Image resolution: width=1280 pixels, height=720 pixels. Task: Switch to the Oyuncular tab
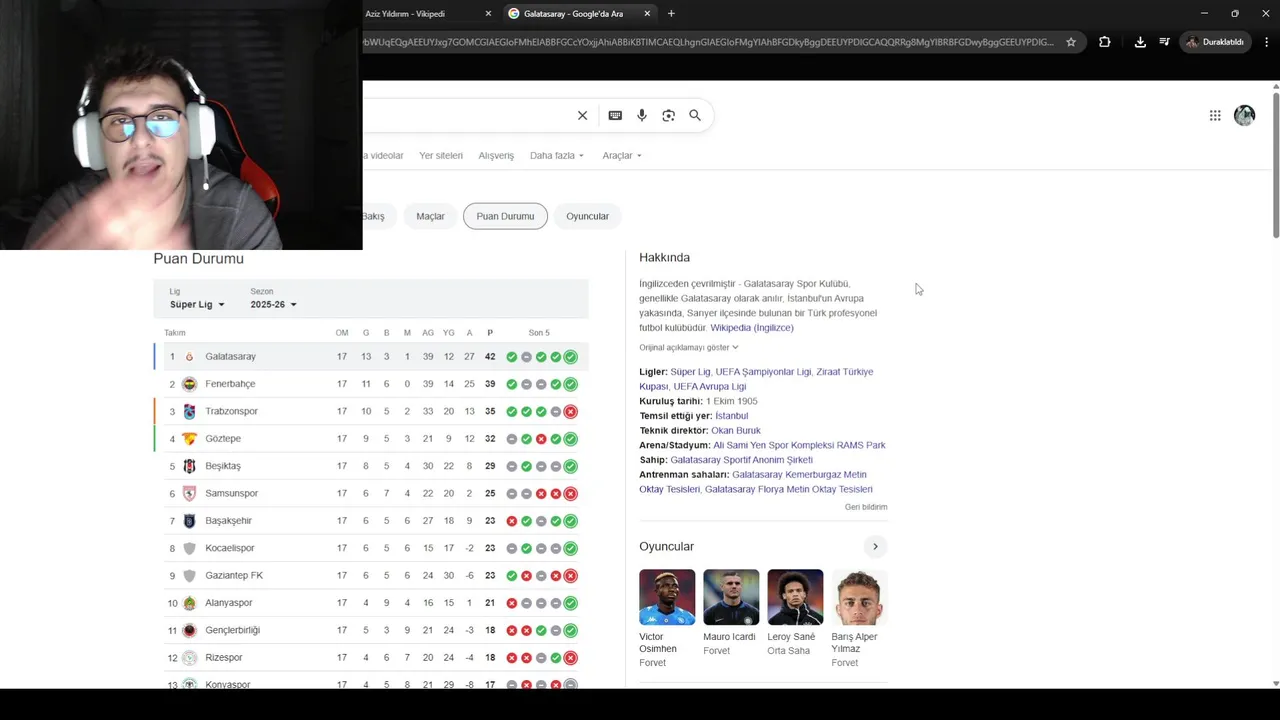click(587, 216)
